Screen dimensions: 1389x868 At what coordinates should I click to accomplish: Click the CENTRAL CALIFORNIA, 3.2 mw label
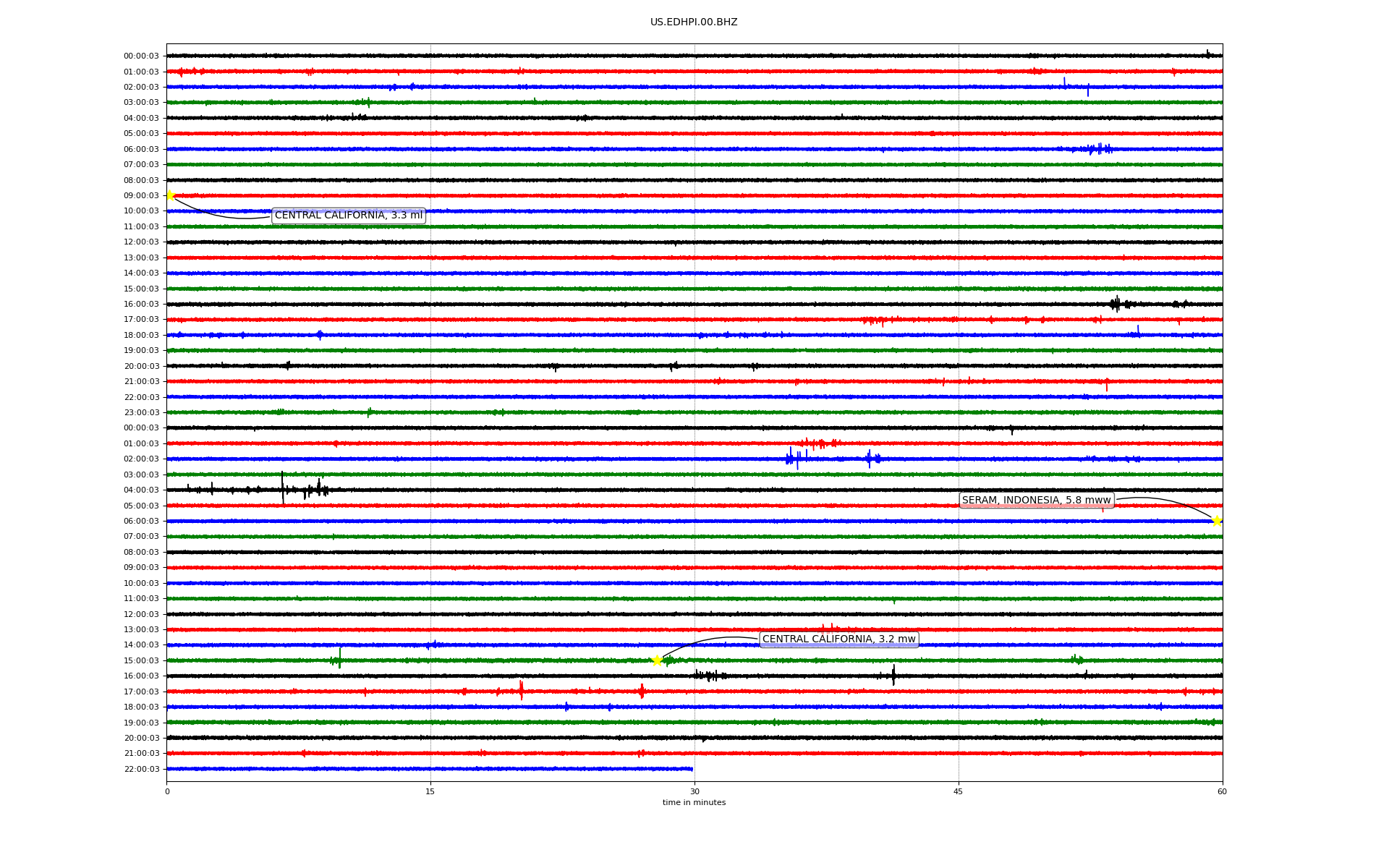coord(838,639)
